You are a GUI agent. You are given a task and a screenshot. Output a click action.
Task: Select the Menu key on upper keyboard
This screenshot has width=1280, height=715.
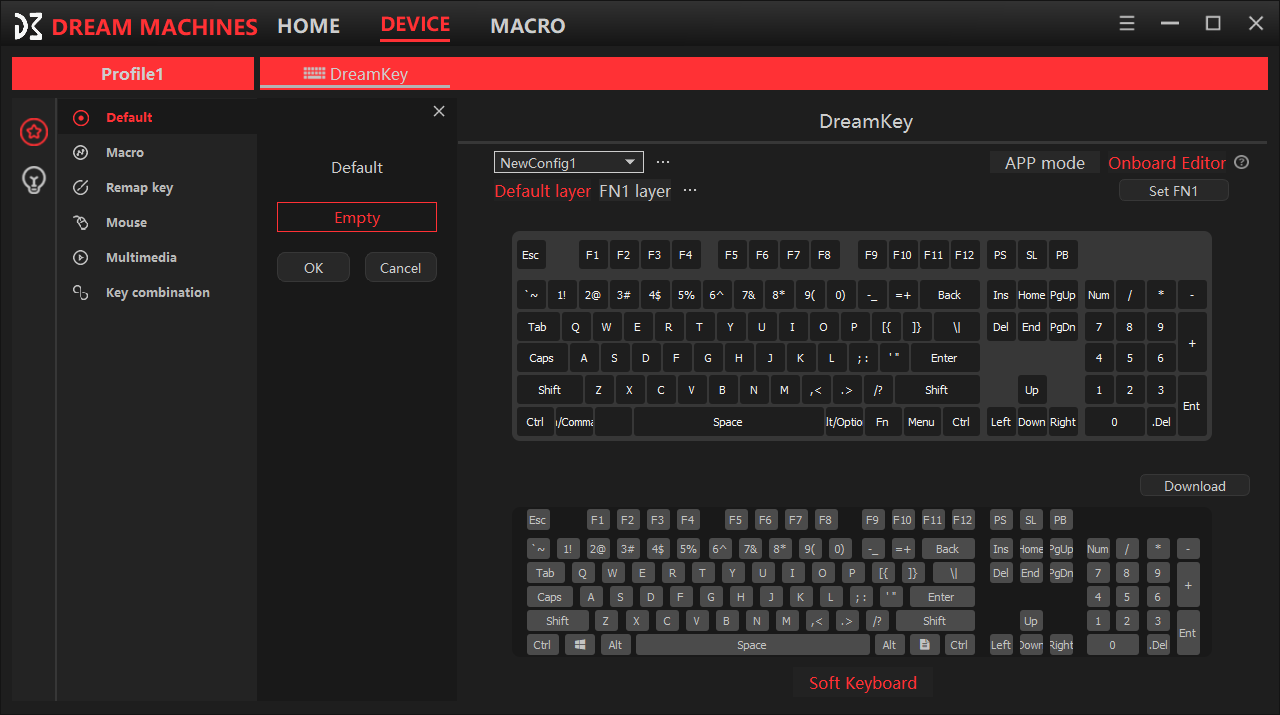[921, 422]
